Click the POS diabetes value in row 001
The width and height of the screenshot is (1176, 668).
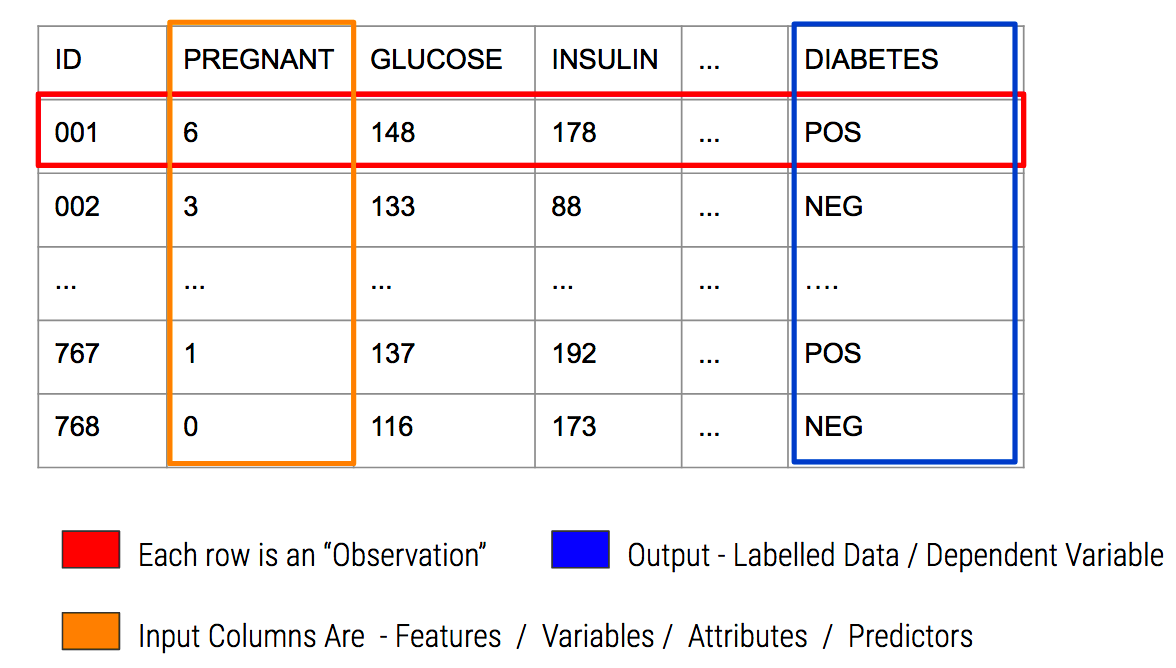tap(833, 133)
